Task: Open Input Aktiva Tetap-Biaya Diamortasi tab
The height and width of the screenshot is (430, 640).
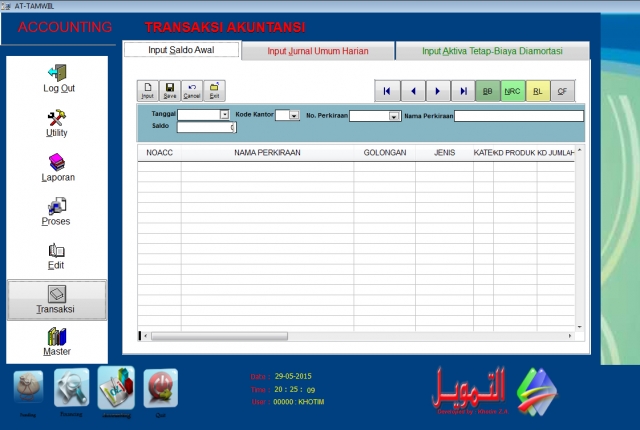Action: point(491,51)
